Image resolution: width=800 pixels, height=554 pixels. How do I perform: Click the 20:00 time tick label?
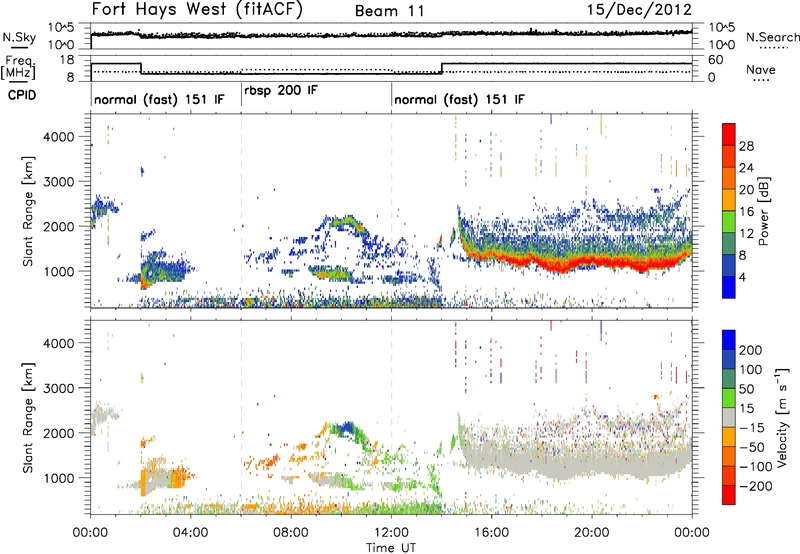point(592,533)
